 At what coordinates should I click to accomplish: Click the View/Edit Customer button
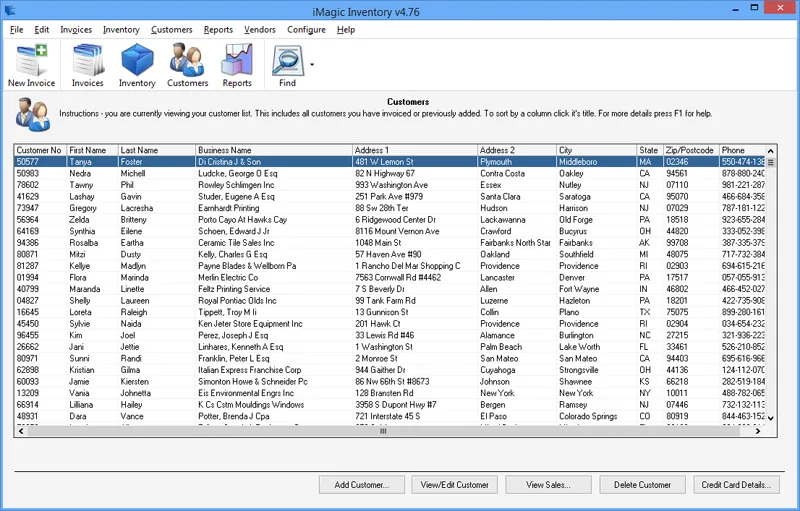(455, 485)
